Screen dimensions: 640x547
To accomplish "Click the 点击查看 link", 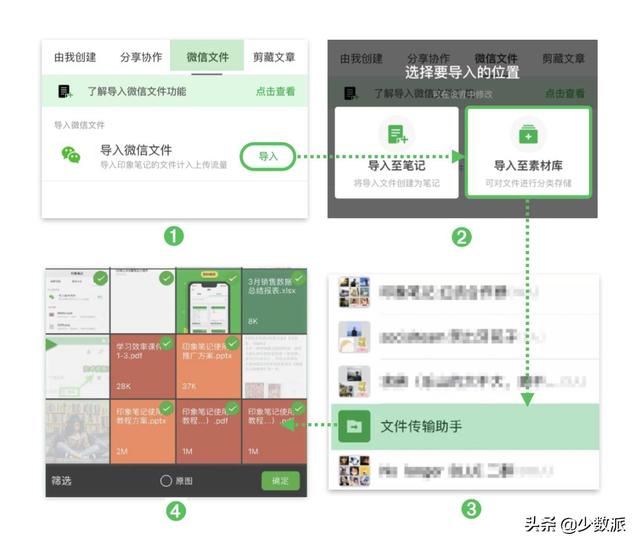I will pyautogui.click(x=276, y=91).
